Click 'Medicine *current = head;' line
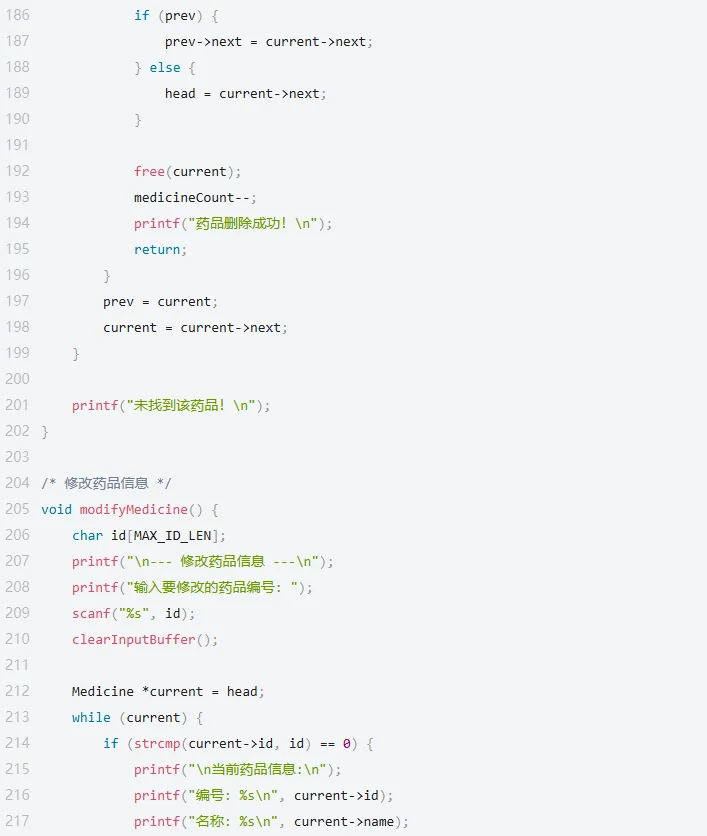 168,692
